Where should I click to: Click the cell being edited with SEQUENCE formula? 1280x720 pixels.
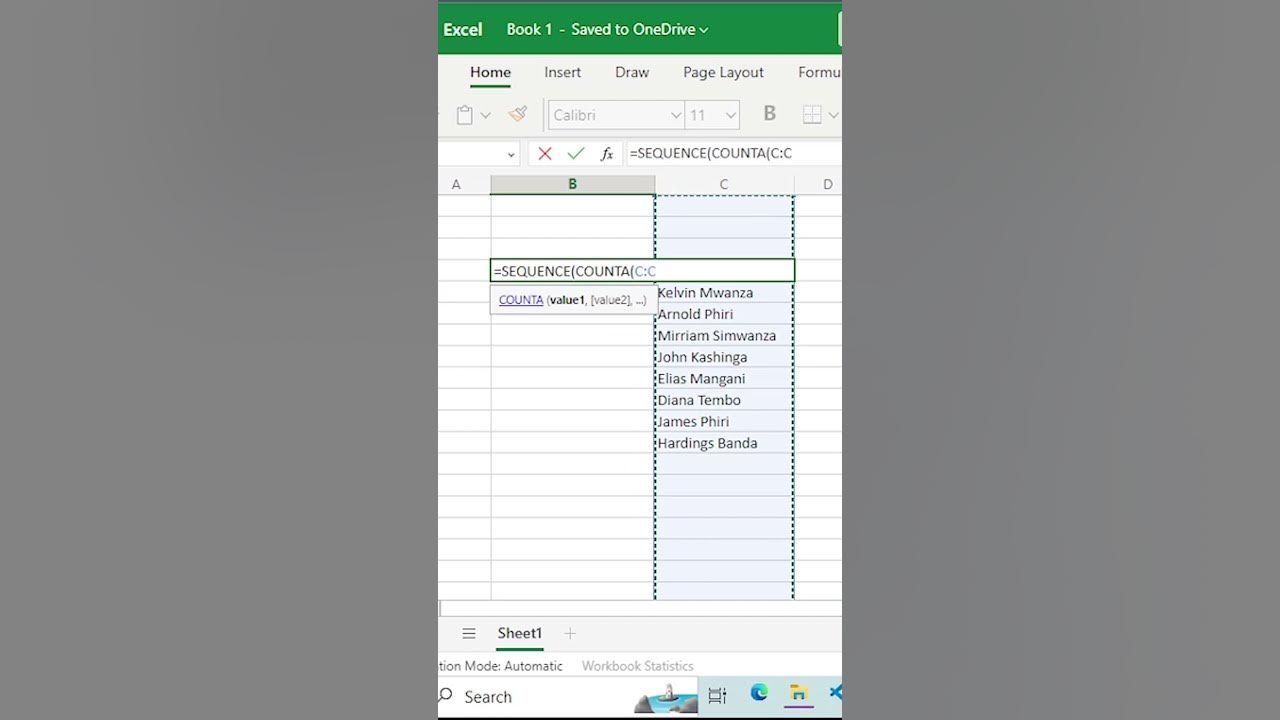click(x=642, y=271)
